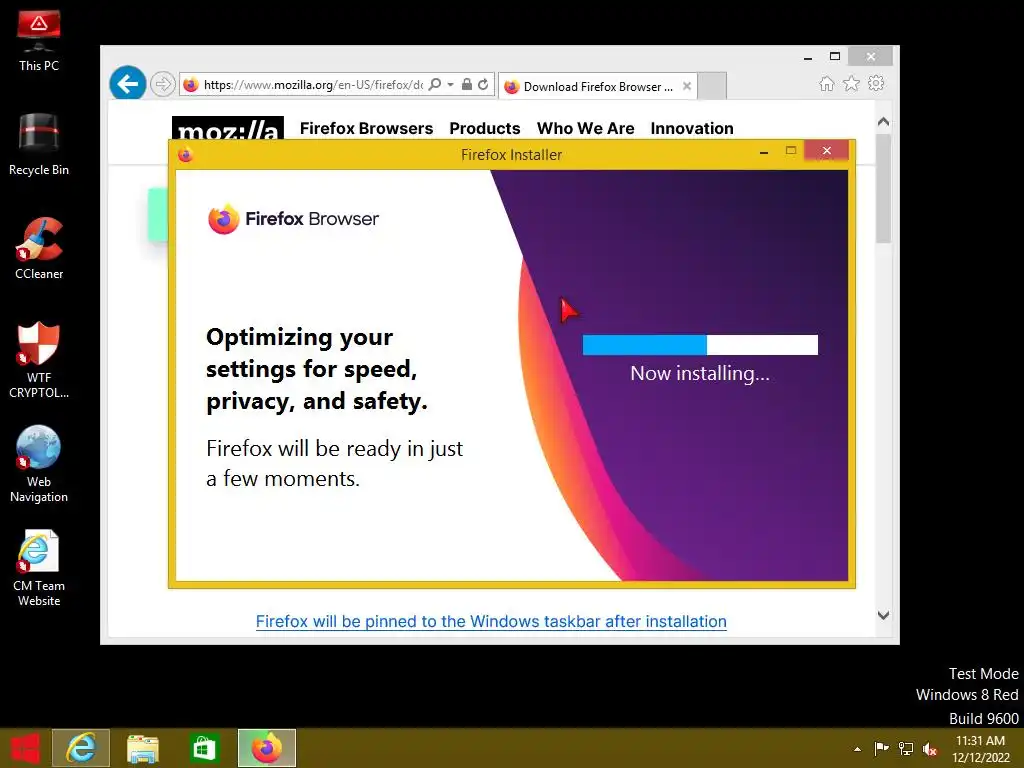Image resolution: width=1024 pixels, height=768 pixels.
Task: Click the network tray icon
Action: (906, 748)
